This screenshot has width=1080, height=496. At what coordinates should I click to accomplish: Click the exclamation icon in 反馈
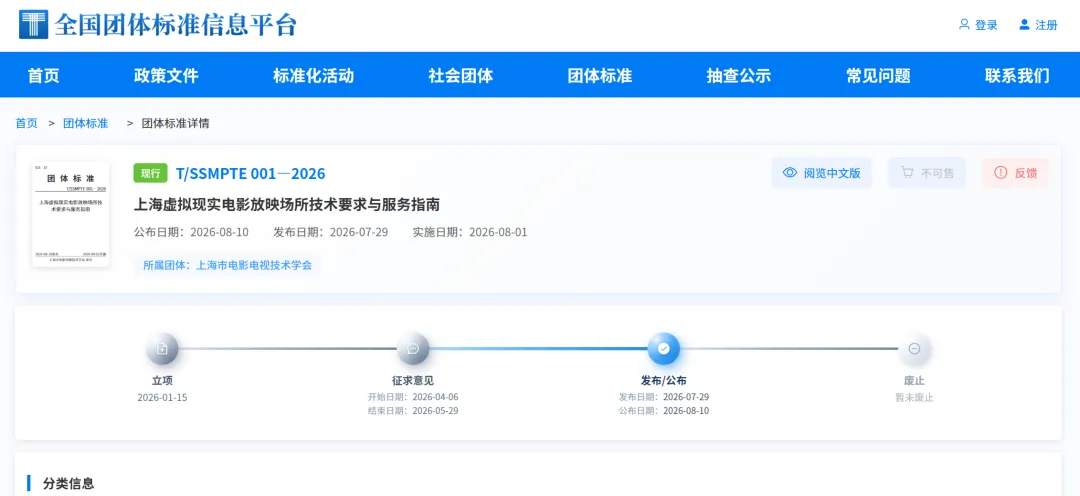(1001, 173)
